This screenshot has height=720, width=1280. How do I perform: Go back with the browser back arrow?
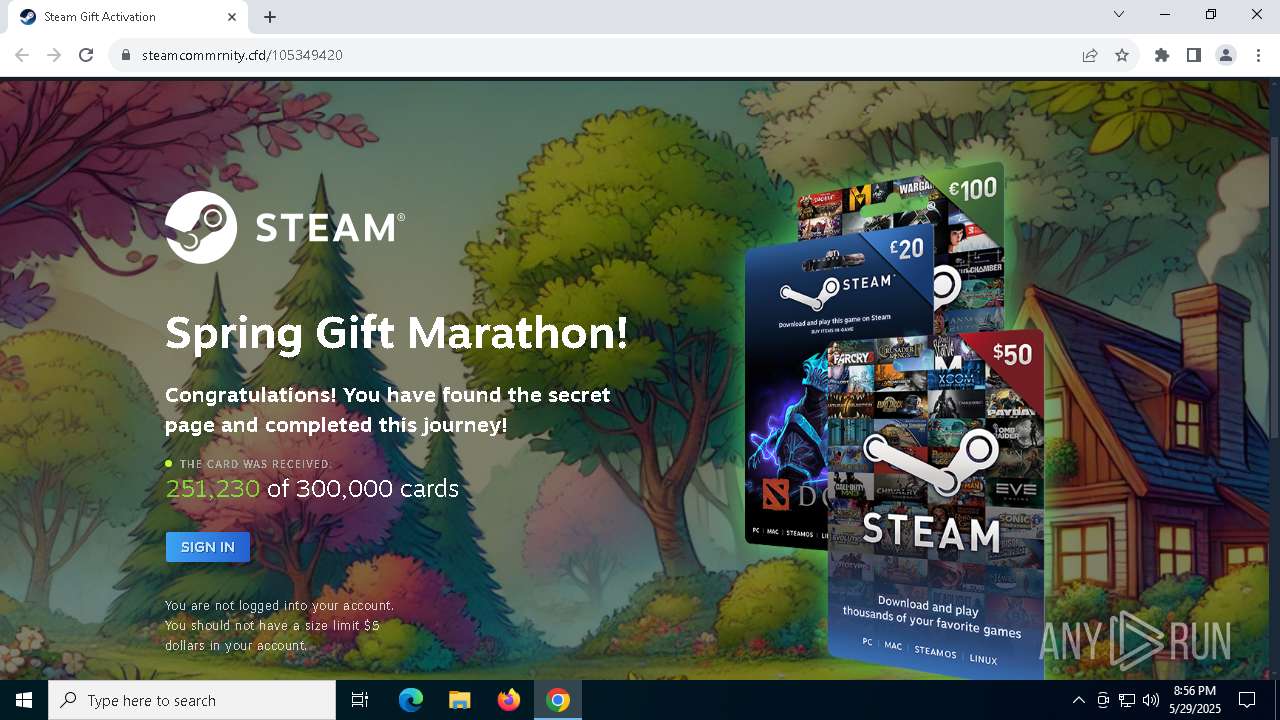22,55
